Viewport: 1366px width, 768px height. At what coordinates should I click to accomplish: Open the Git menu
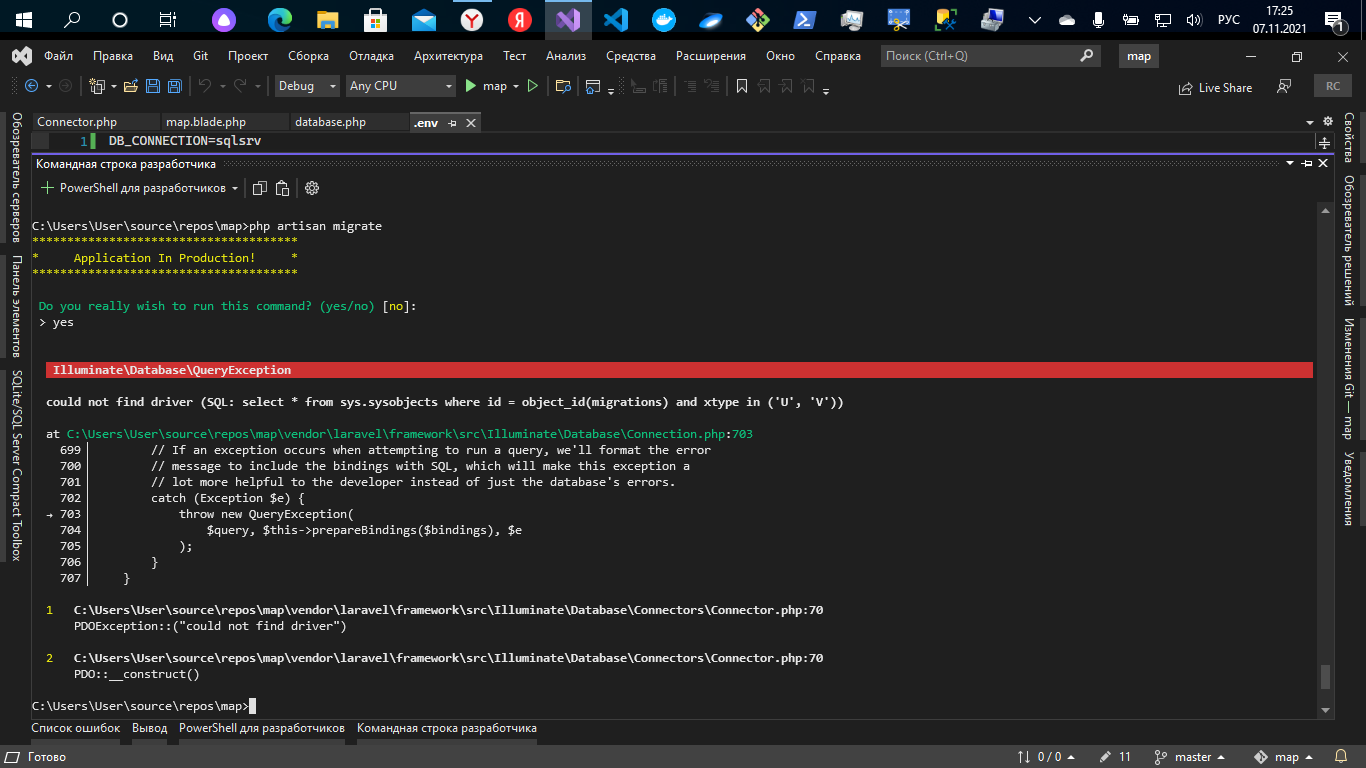(x=200, y=56)
